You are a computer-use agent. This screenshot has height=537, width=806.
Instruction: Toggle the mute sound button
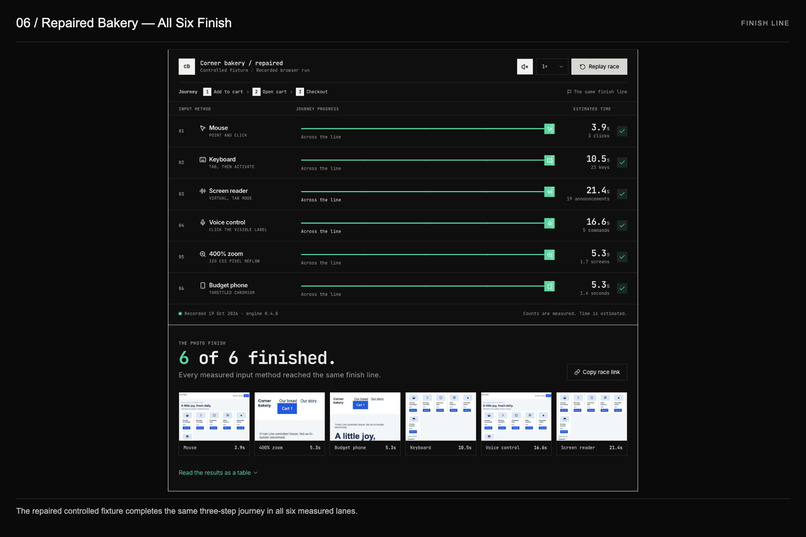(x=524, y=66)
